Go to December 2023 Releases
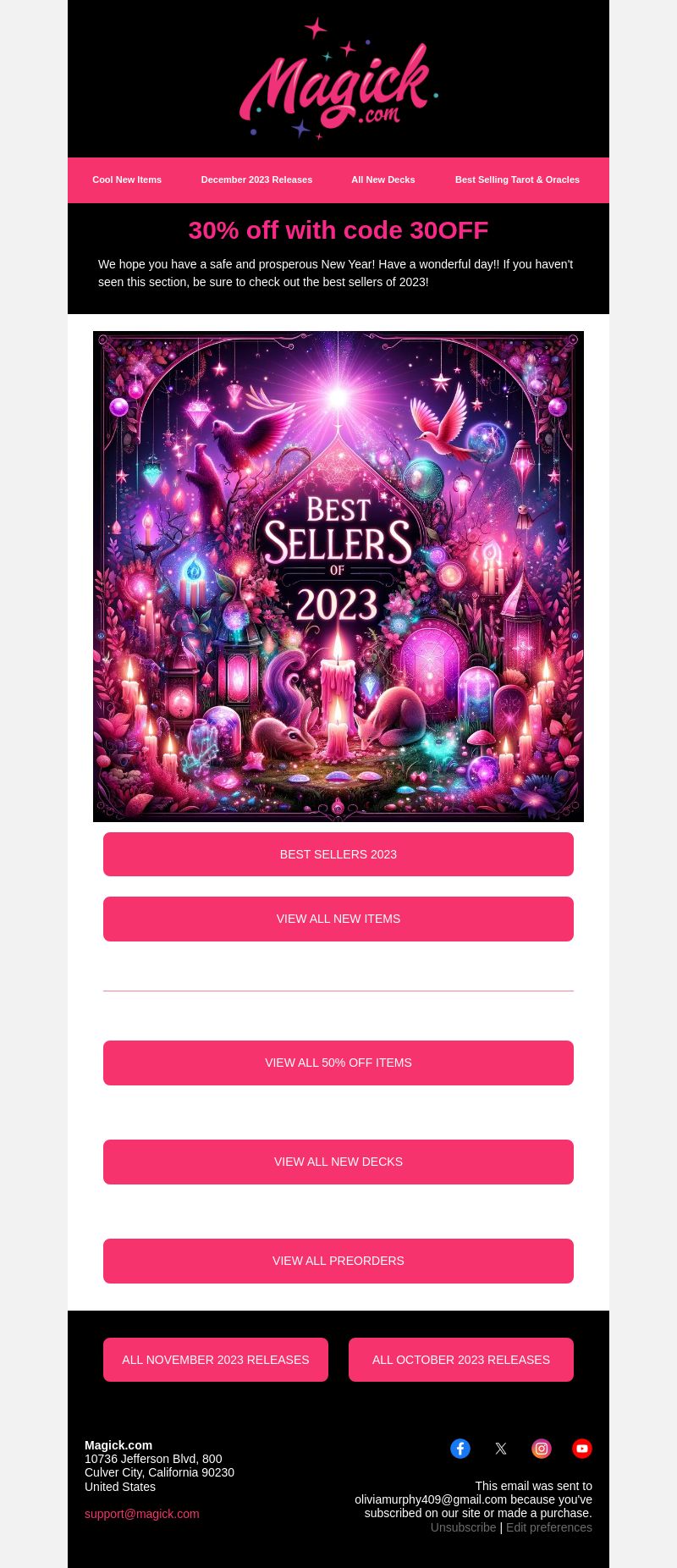 pos(256,179)
